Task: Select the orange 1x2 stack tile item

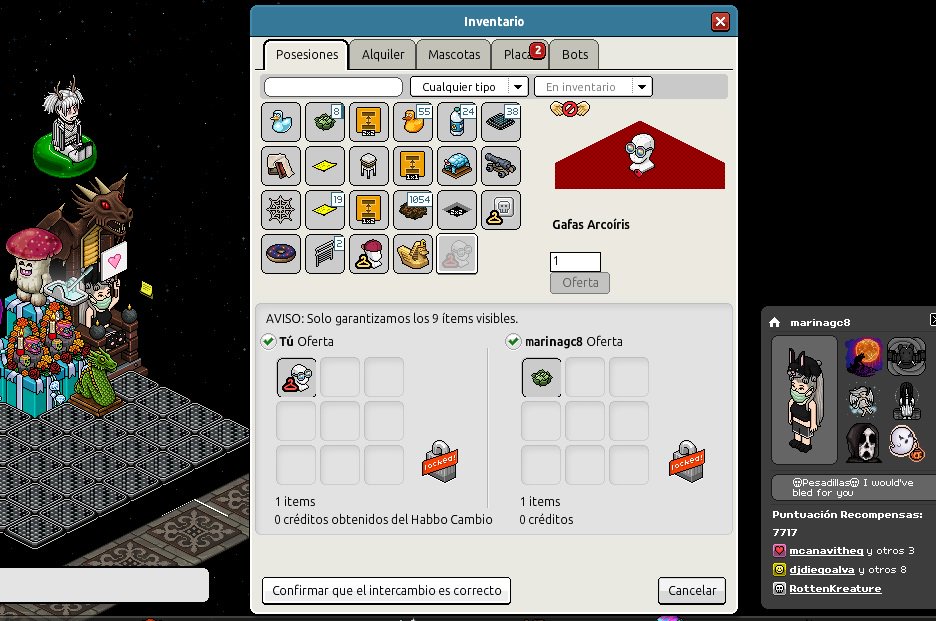Action: pyautogui.click(x=368, y=210)
